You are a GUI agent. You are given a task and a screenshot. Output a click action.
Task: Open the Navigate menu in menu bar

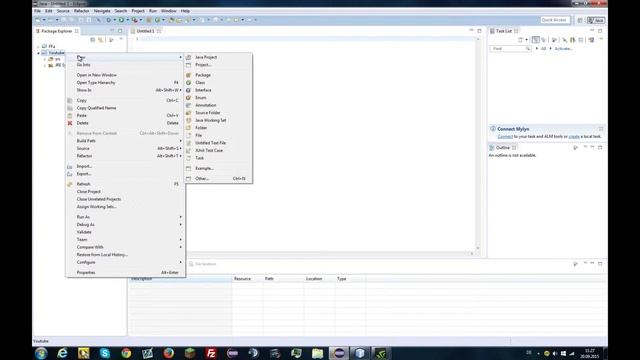[102, 11]
